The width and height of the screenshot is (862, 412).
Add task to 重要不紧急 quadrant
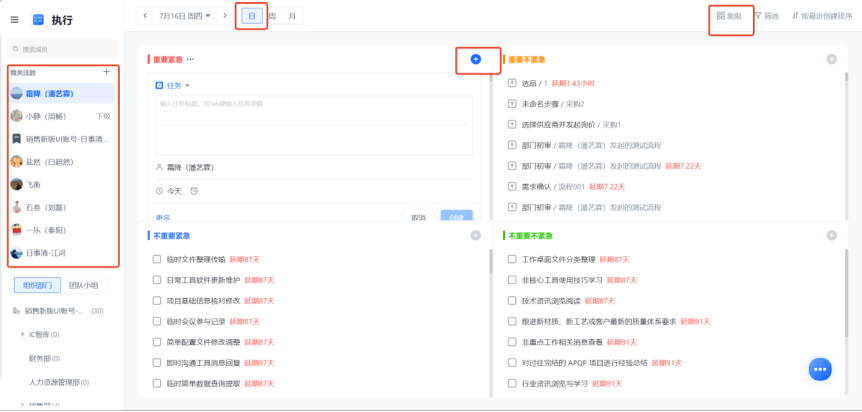[831, 59]
